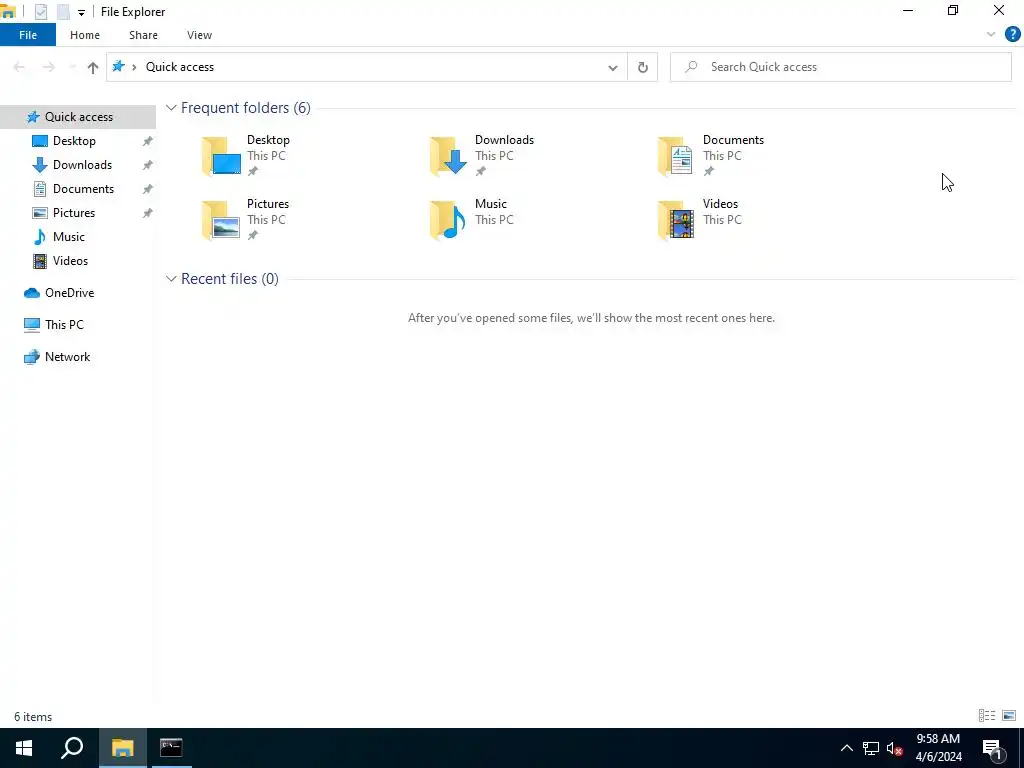The height and width of the screenshot is (768, 1024).
Task: Open the Windows Start menu
Action: click(24, 748)
